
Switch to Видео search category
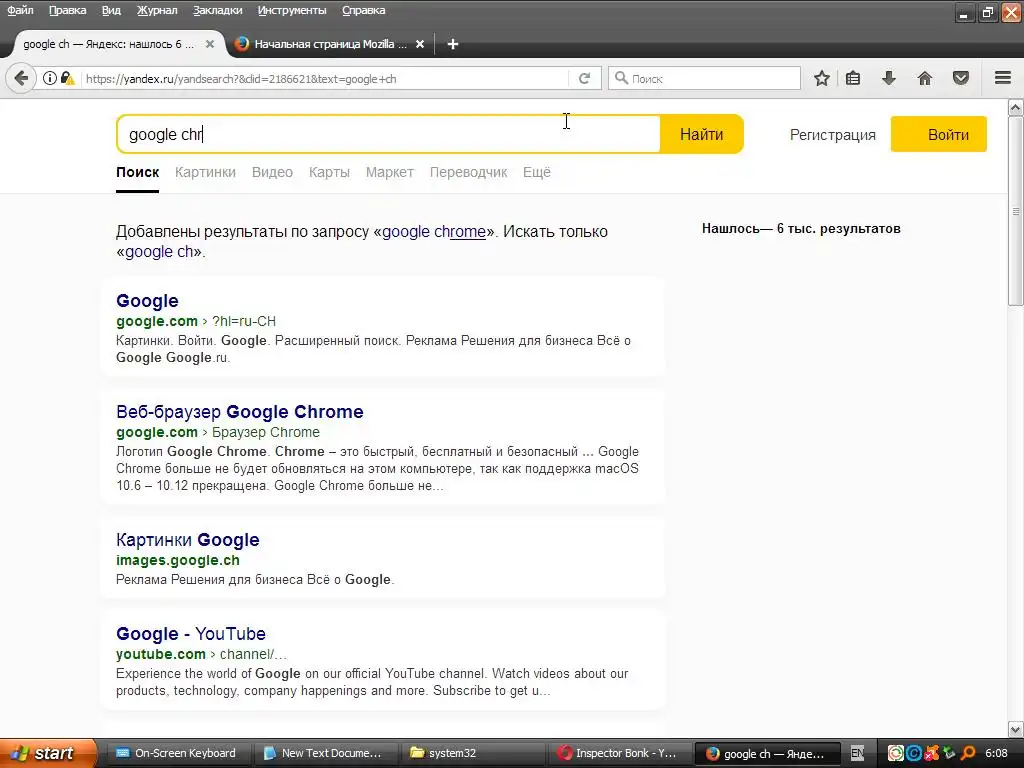click(x=272, y=172)
